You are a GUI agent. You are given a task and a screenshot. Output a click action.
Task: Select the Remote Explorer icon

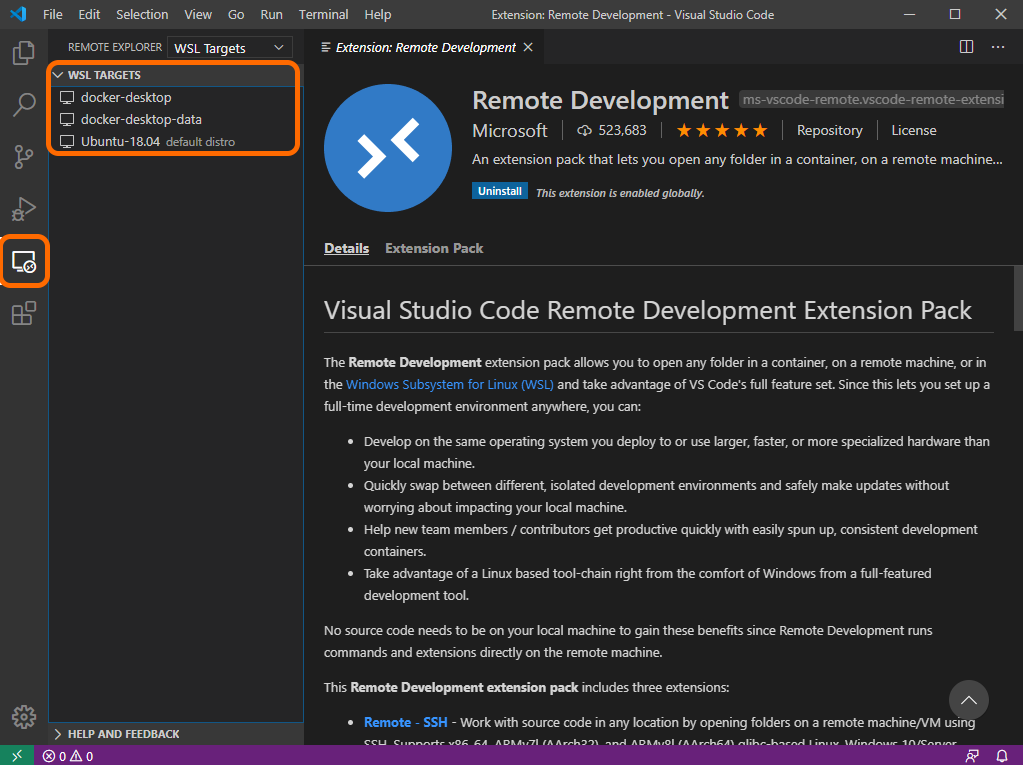[24, 262]
